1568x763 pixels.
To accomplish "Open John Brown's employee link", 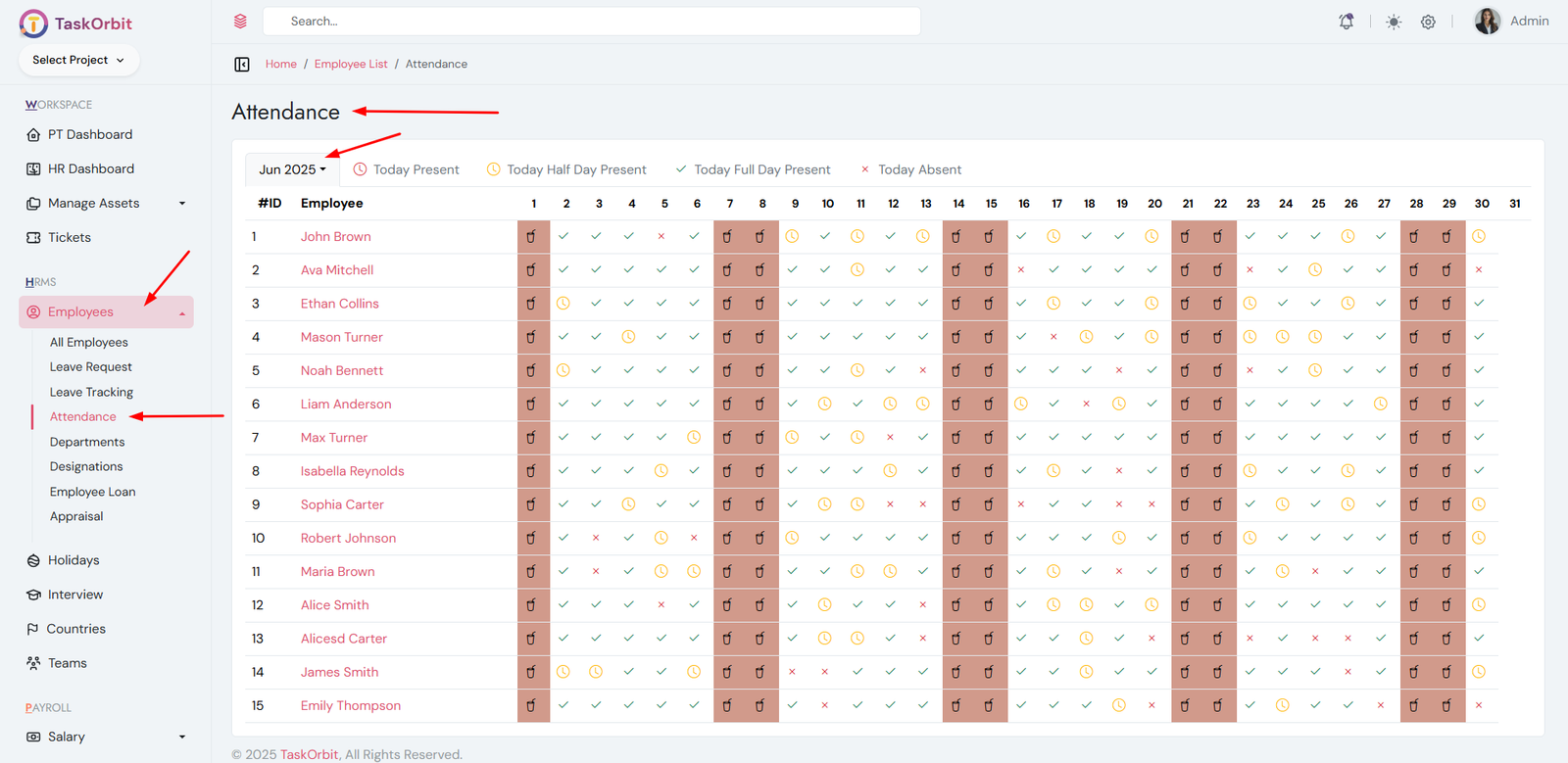I will [x=335, y=237].
